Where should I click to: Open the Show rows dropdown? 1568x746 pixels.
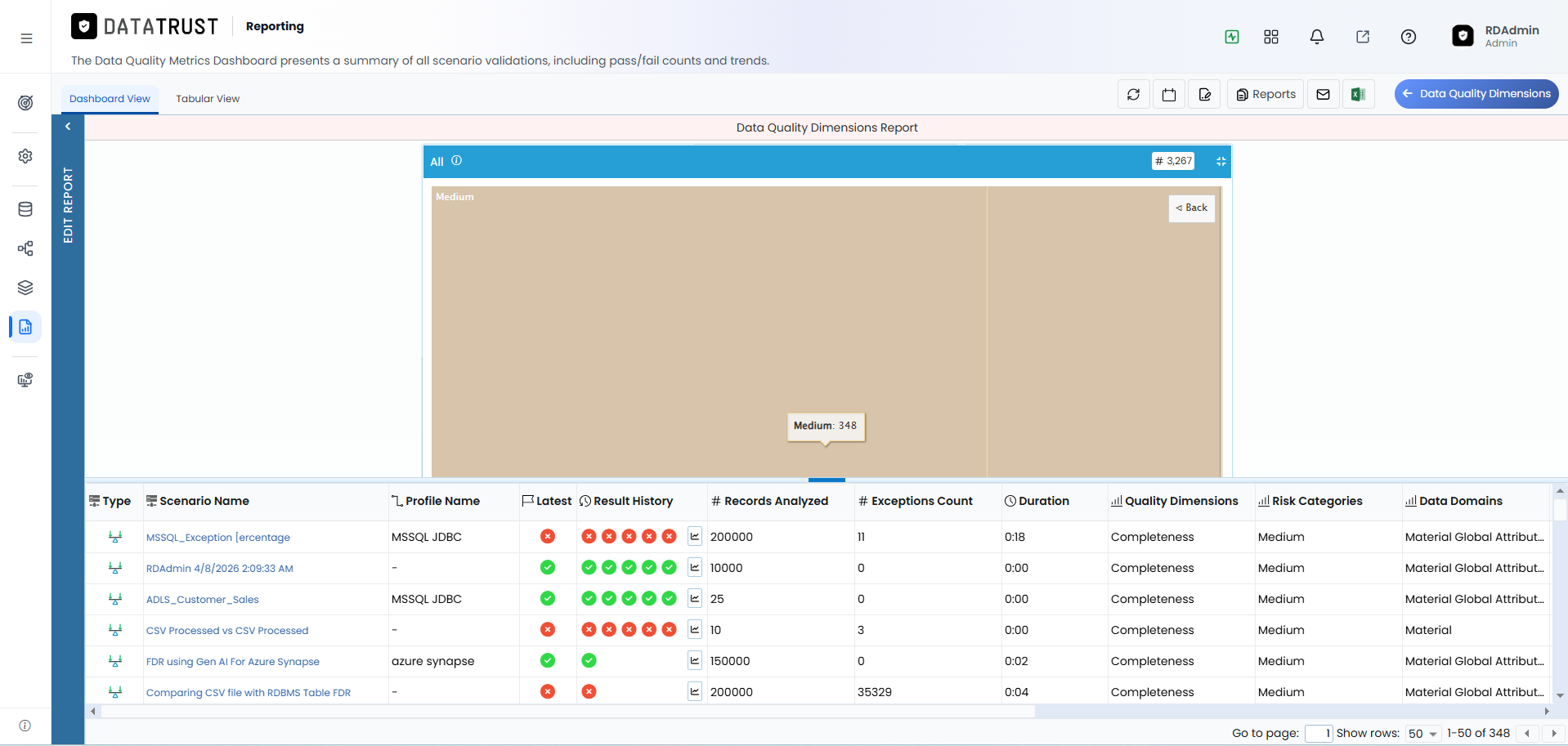pos(1422,734)
